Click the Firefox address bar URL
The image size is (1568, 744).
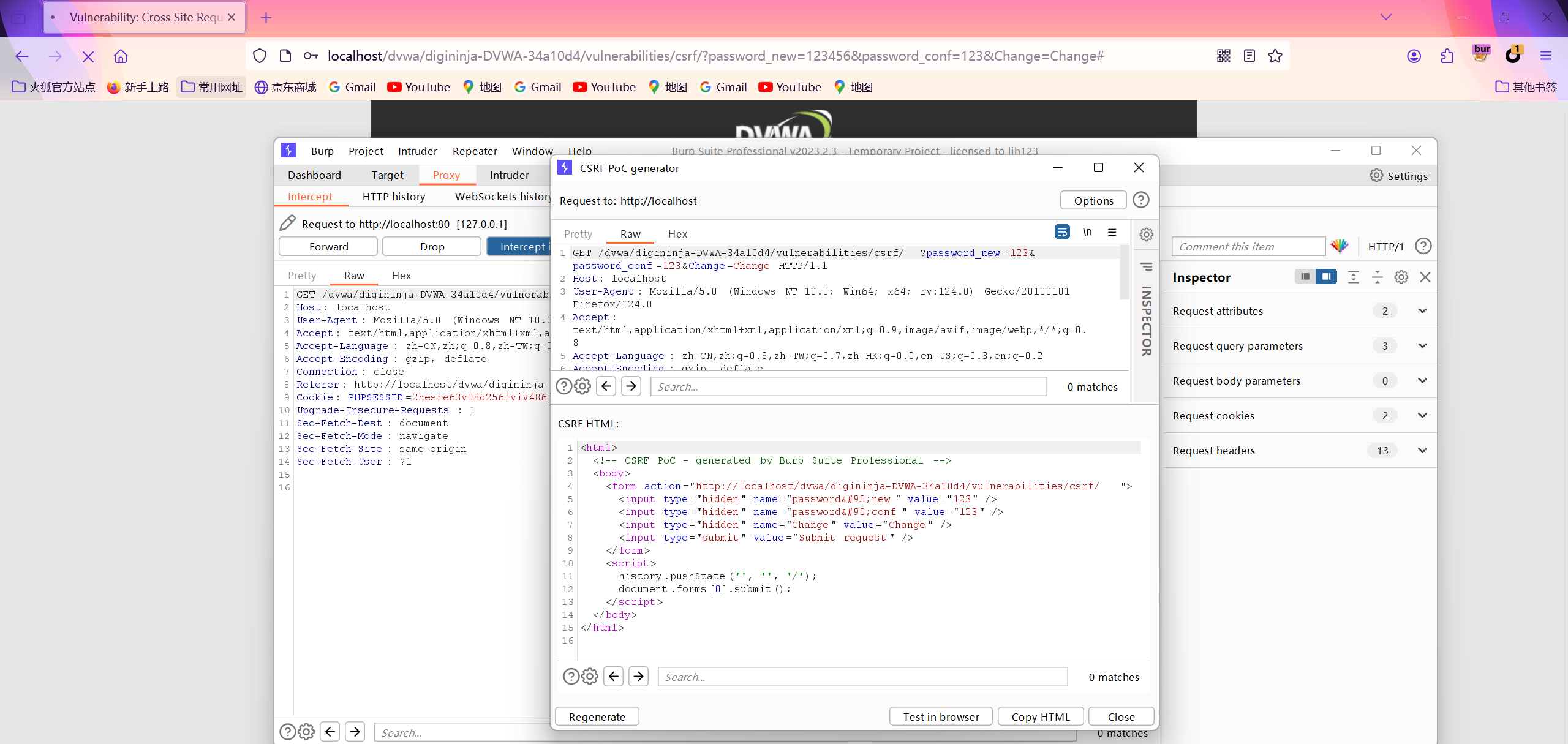tap(715, 56)
